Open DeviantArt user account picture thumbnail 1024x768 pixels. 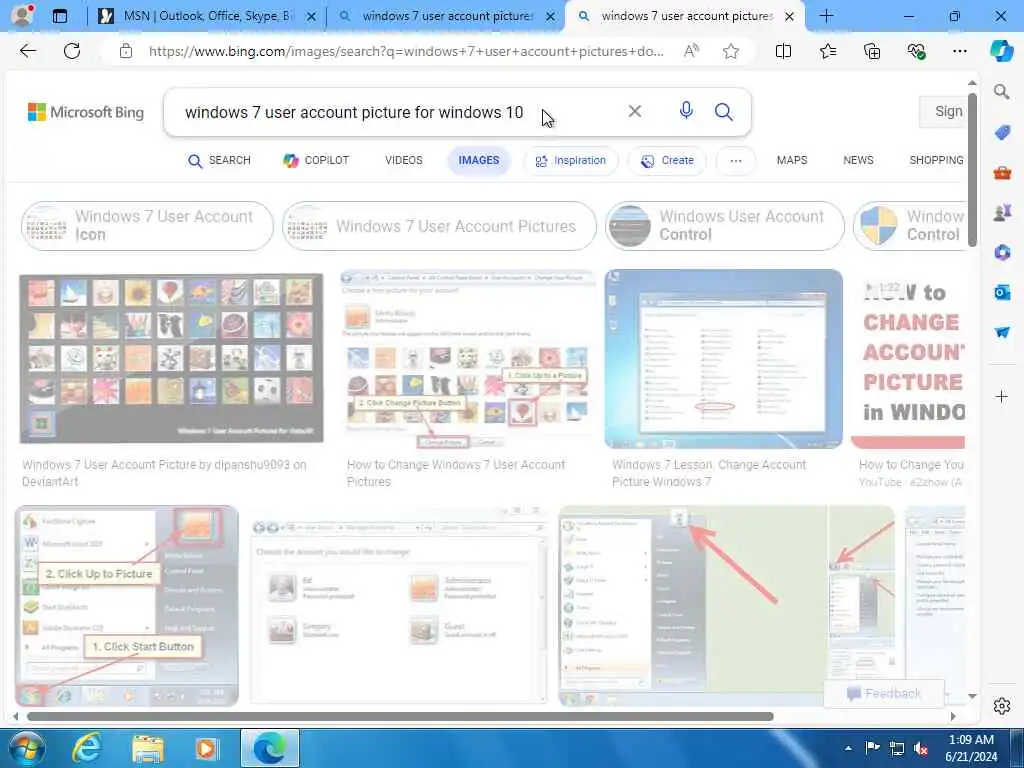[171, 359]
